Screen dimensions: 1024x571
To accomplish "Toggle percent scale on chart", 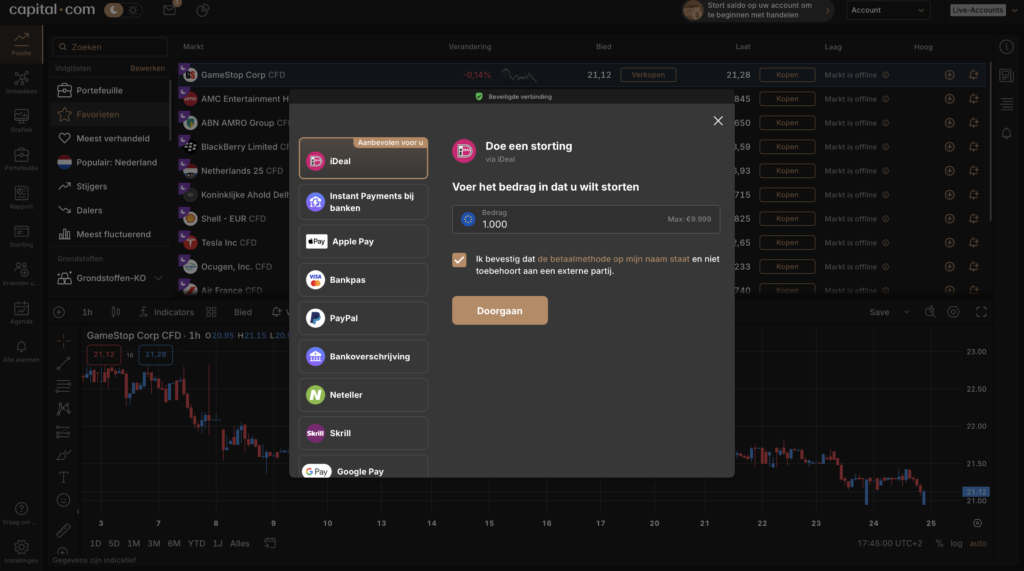I will coord(939,544).
